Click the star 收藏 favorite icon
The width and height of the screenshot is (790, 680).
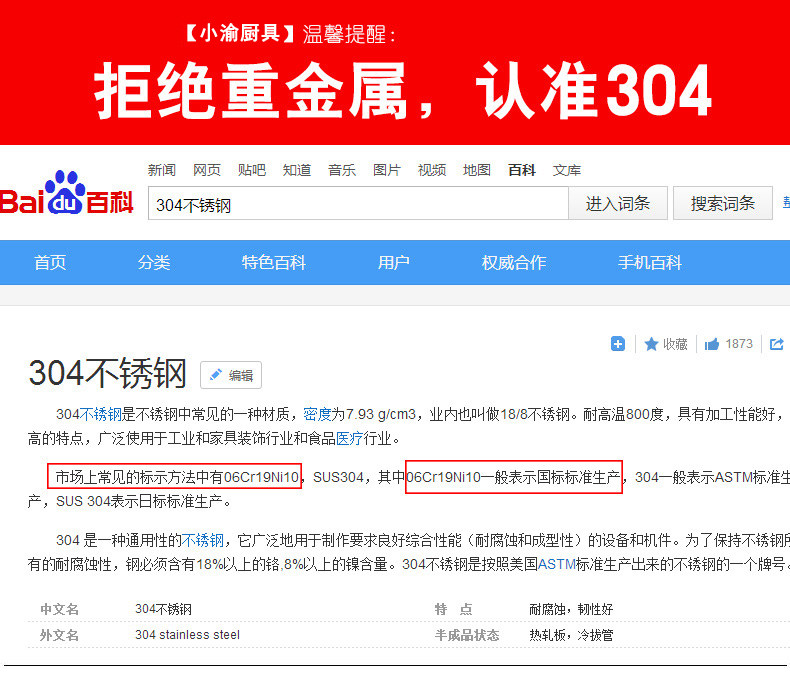[651, 344]
